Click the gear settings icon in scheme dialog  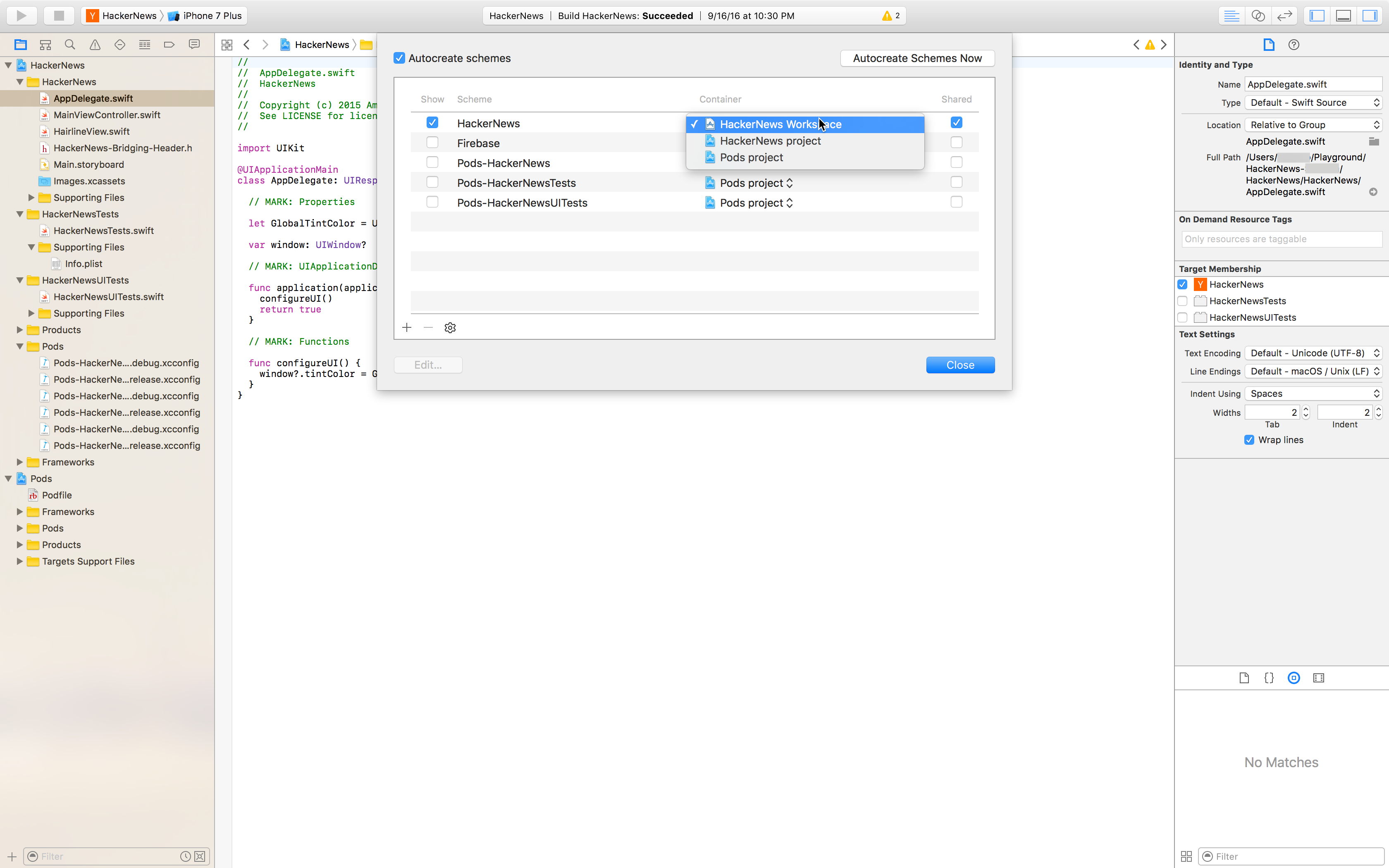pyautogui.click(x=450, y=327)
